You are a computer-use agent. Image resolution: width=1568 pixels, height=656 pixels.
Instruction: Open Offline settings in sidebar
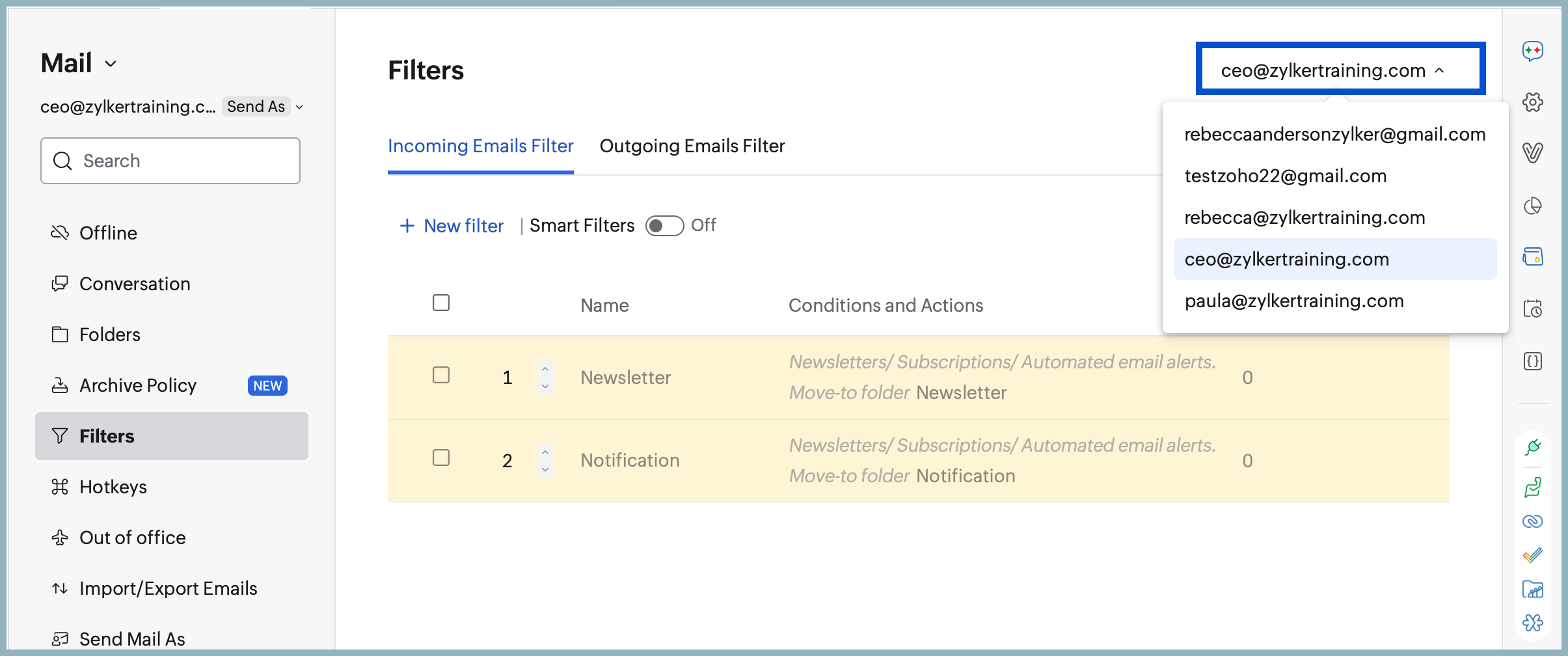pyautogui.click(x=172, y=233)
